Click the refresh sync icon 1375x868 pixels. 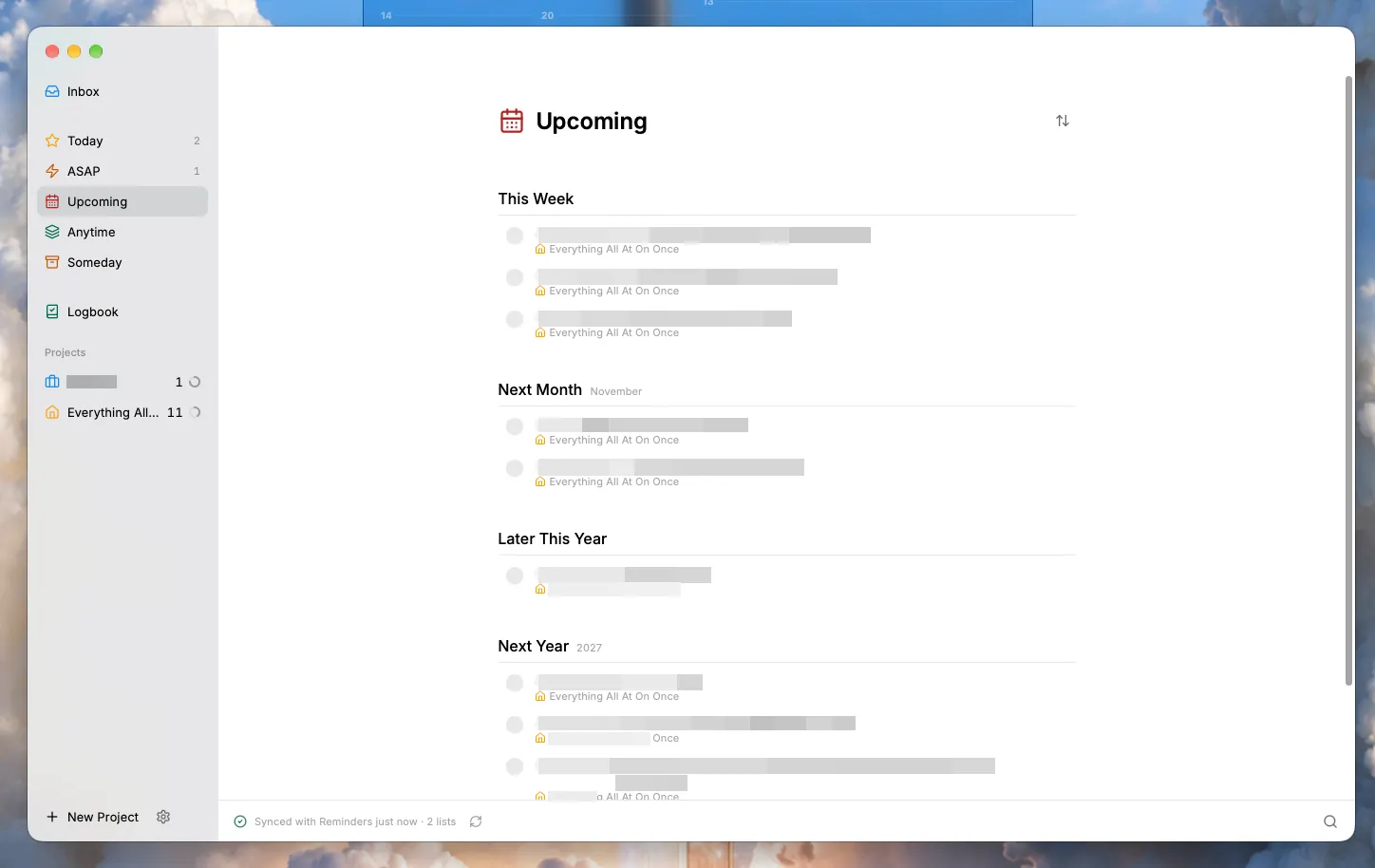pos(476,821)
